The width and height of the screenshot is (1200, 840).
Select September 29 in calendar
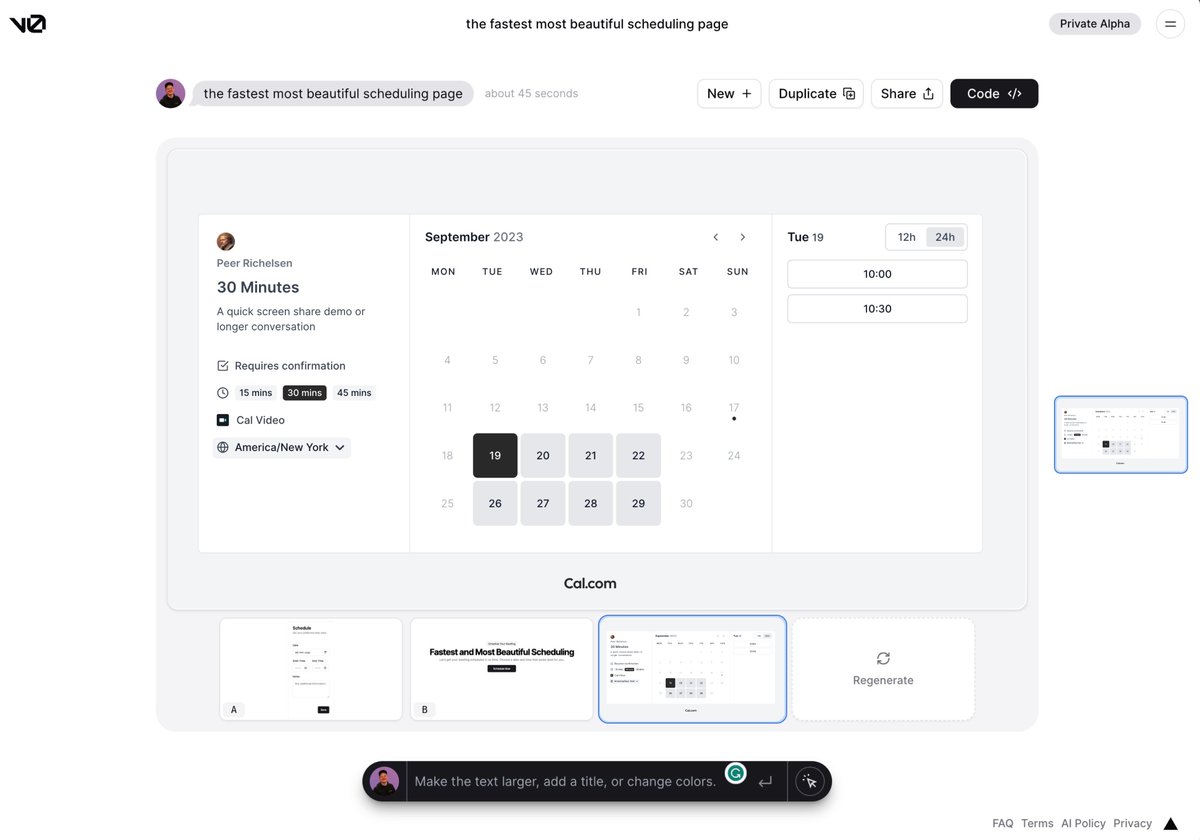[638, 503]
